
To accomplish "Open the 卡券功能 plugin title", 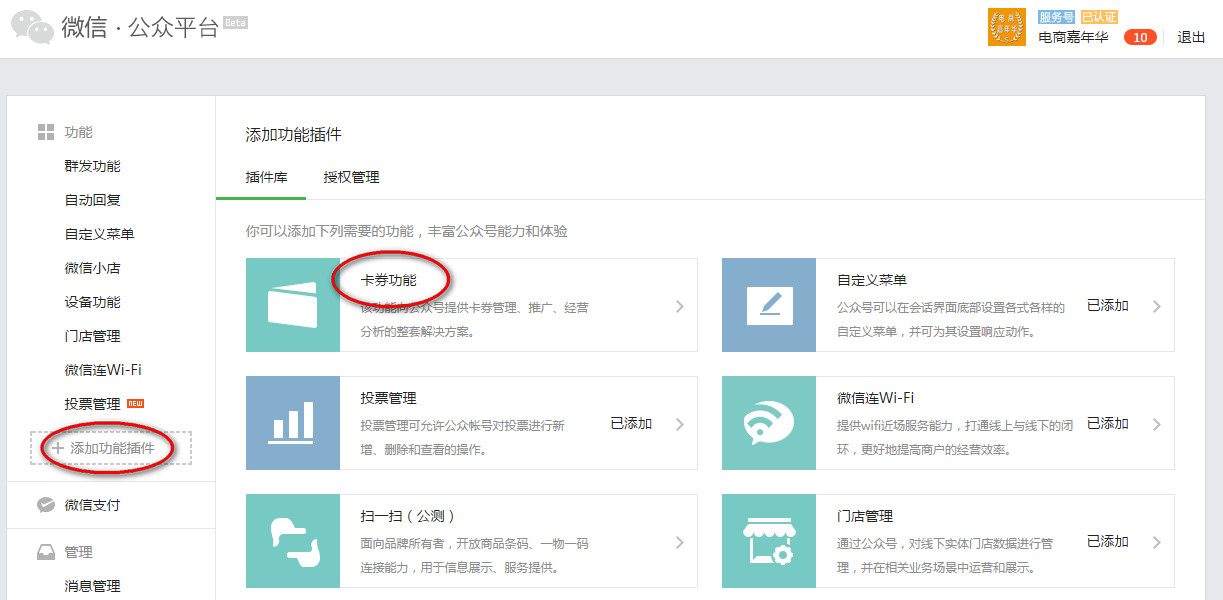I will [x=389, y=281].
